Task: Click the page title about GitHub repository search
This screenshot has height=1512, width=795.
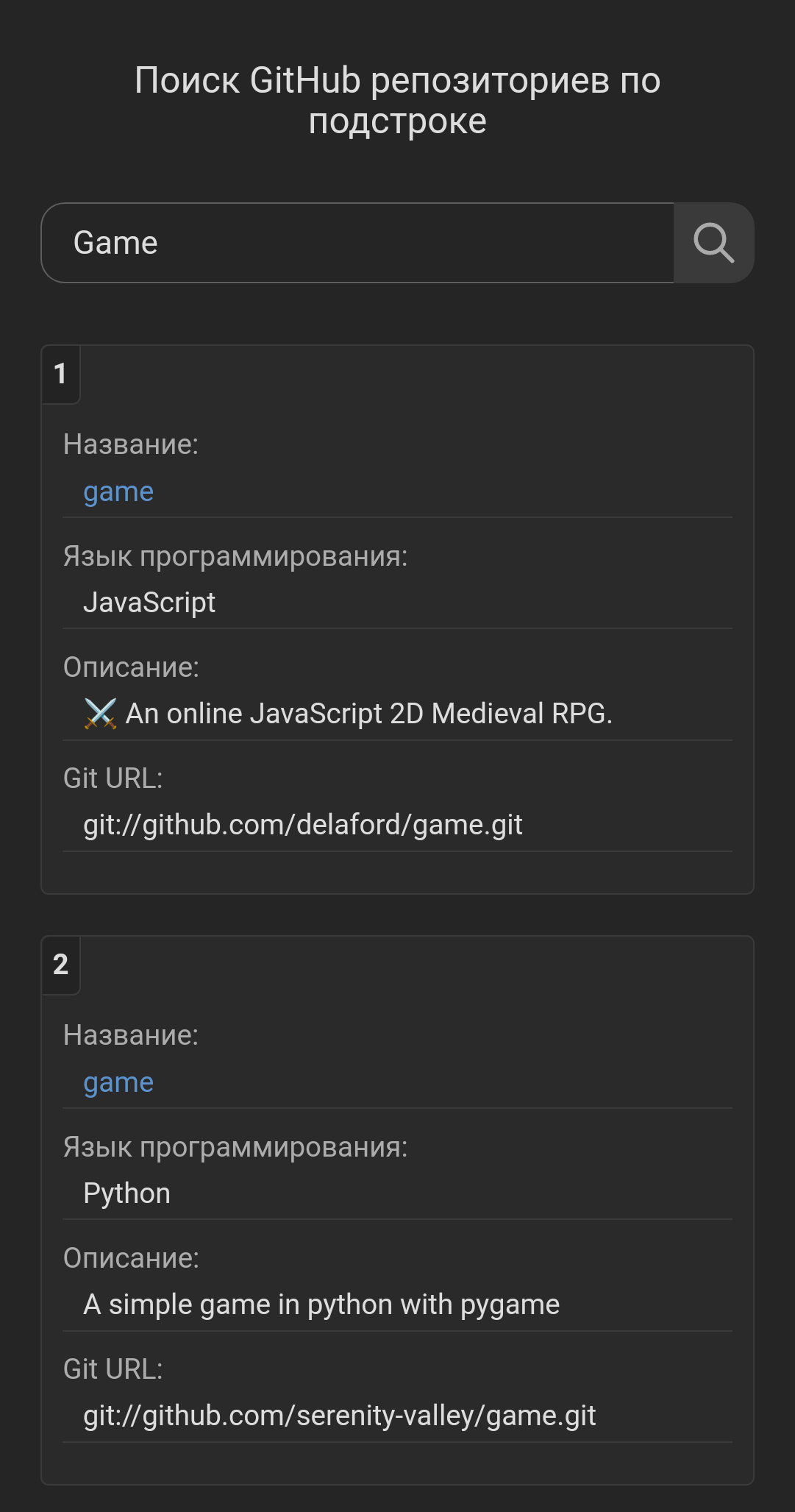Action: coord(397,99)
